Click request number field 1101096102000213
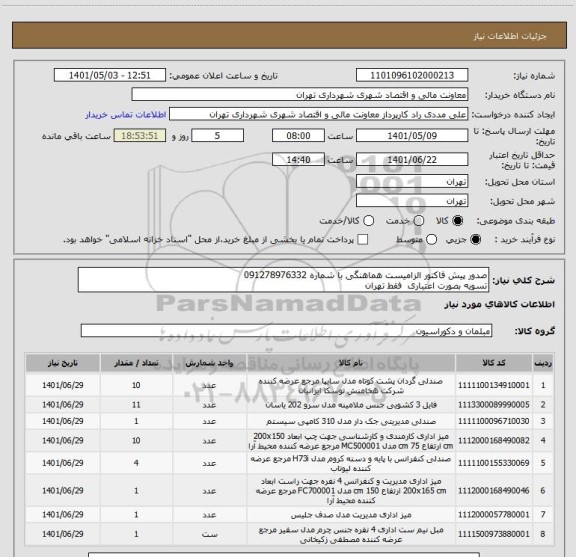This screenshot has width=576, height=557. click(412, 75)
